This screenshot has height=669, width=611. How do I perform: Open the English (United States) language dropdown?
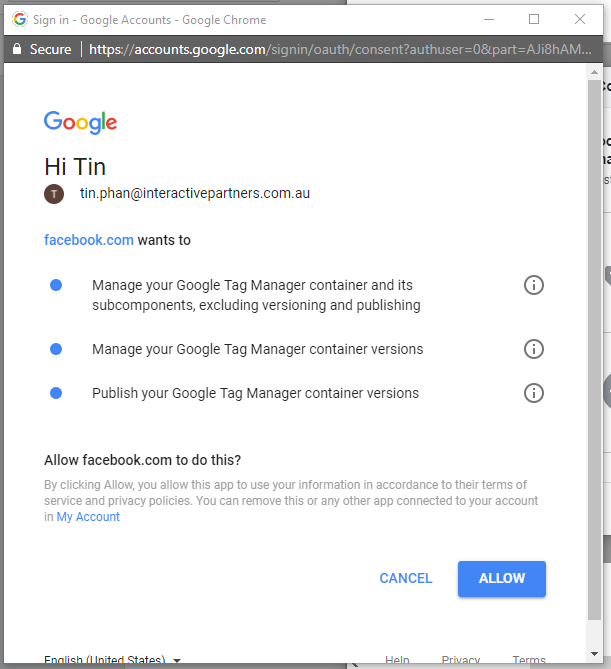point(112,660)
